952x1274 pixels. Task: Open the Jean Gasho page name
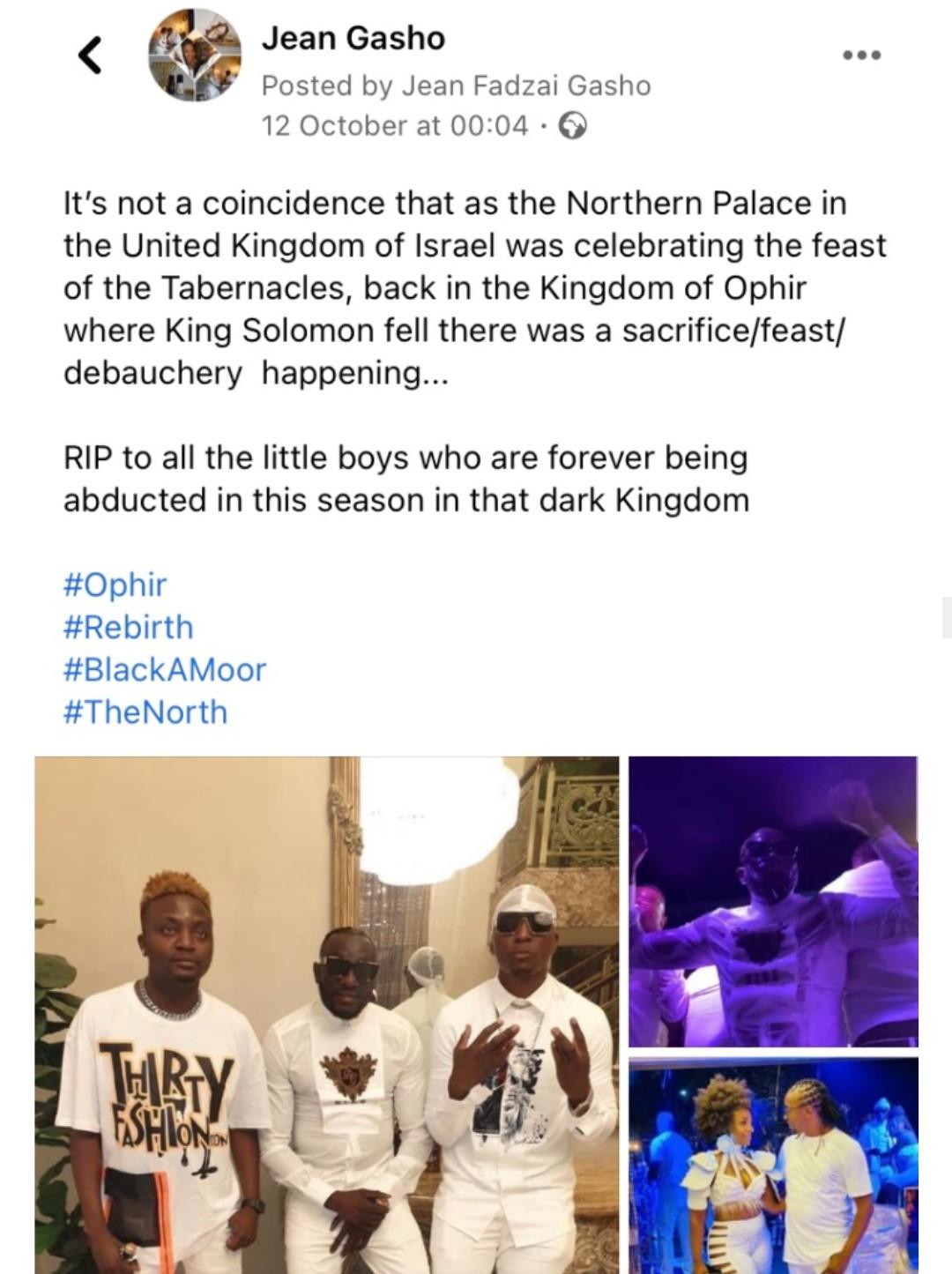[x=353, y=38]
